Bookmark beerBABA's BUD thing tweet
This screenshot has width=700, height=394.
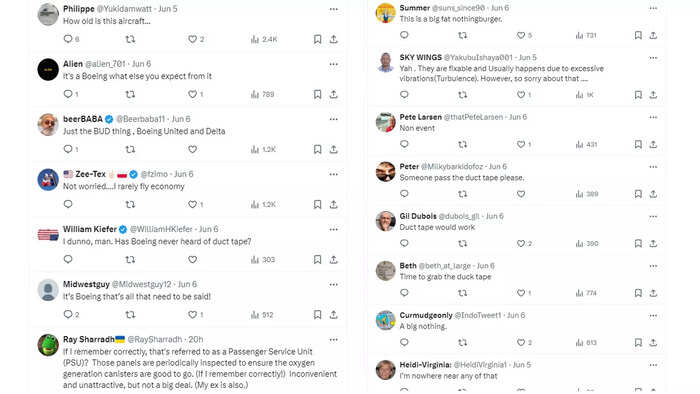(317, 149)
